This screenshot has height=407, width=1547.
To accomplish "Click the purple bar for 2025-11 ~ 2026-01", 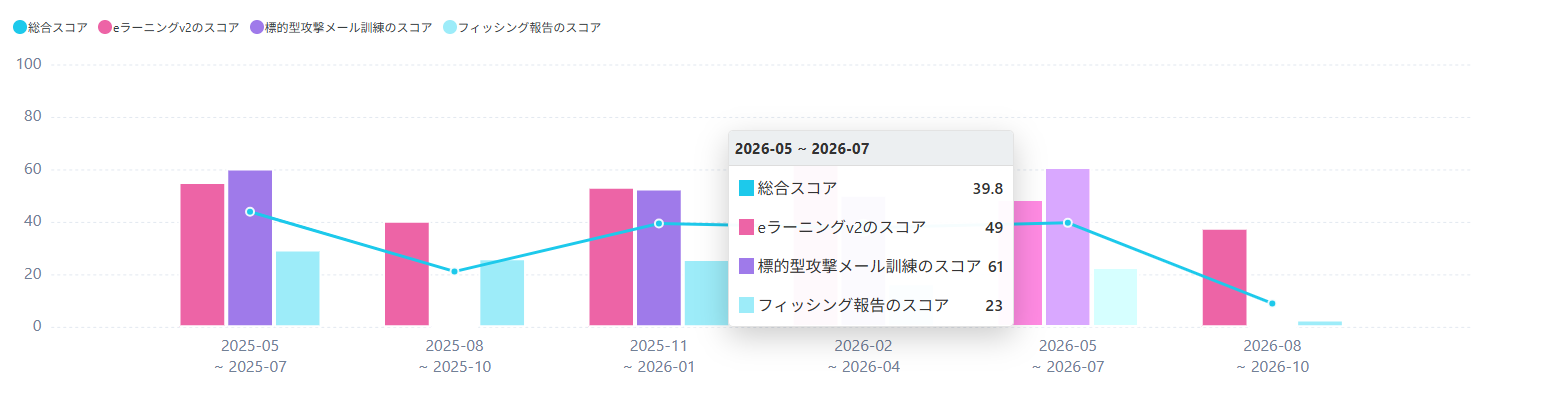I will [659, 258].
